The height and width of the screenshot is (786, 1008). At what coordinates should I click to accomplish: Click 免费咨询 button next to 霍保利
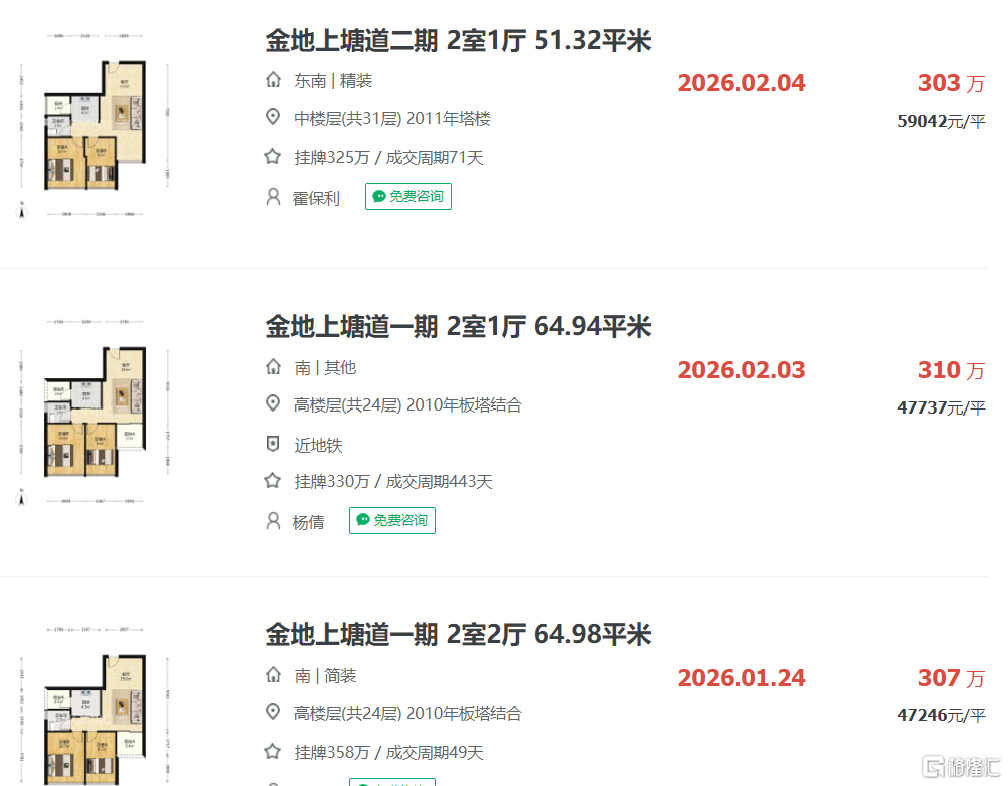[408, 197]
